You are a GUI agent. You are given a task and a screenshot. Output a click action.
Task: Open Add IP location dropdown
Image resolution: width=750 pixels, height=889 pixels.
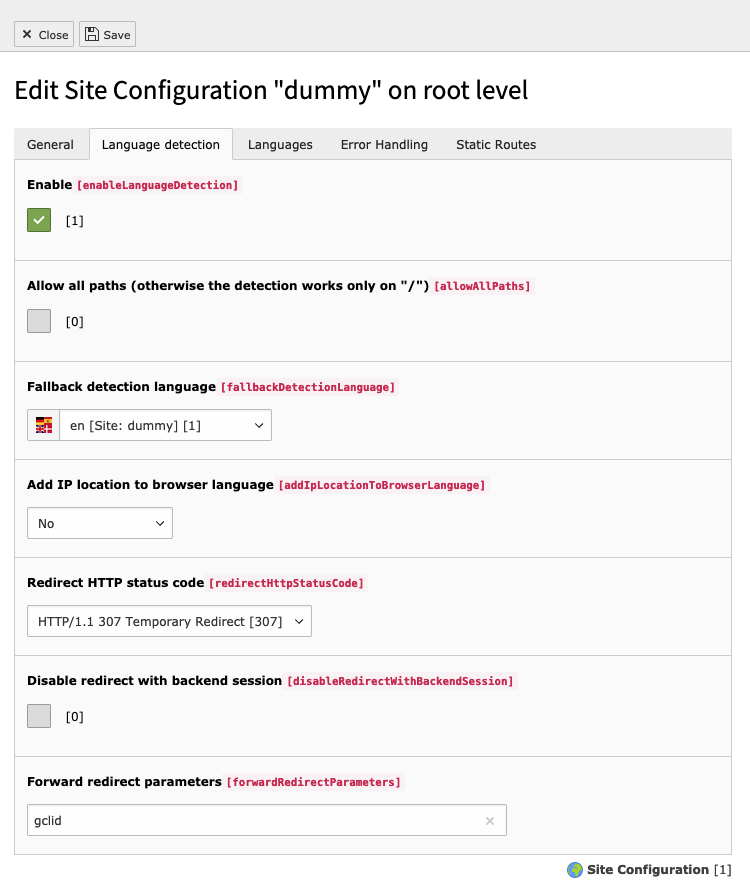tap(100, 523)
